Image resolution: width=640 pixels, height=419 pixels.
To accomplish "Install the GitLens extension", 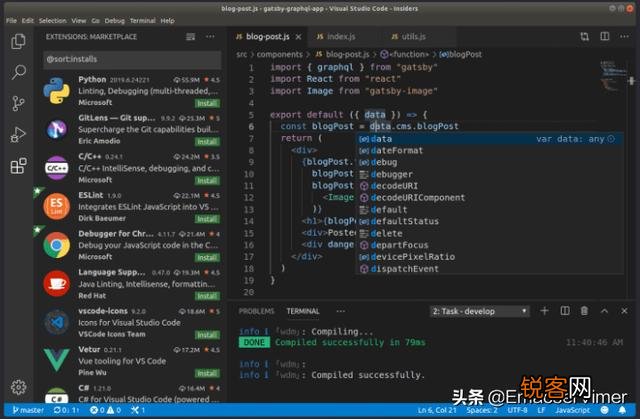I will coord(207,142).
